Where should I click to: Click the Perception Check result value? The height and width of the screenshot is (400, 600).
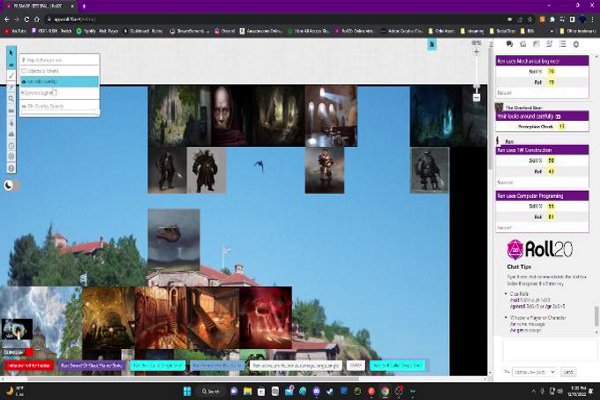(x=561, y=126)
